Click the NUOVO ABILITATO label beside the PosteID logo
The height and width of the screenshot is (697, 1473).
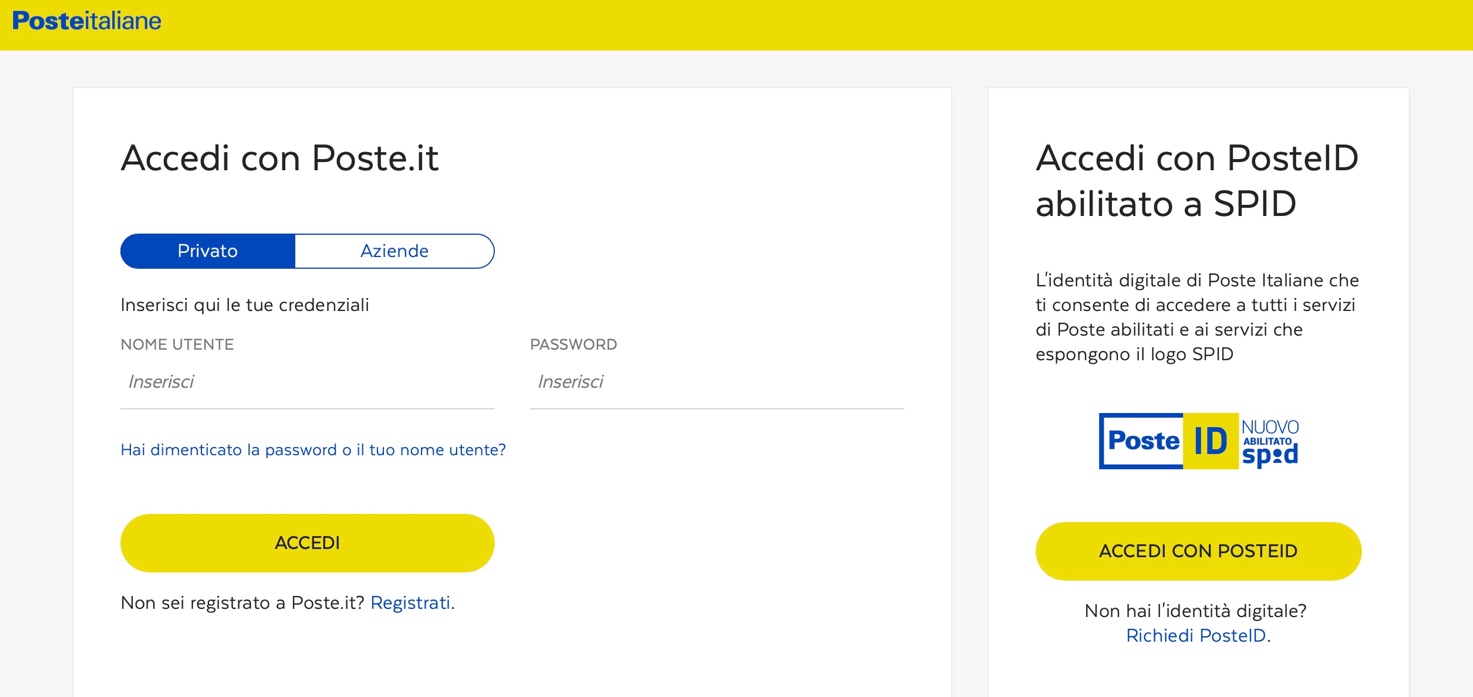pyautogui.click(x=1268, y=432)
